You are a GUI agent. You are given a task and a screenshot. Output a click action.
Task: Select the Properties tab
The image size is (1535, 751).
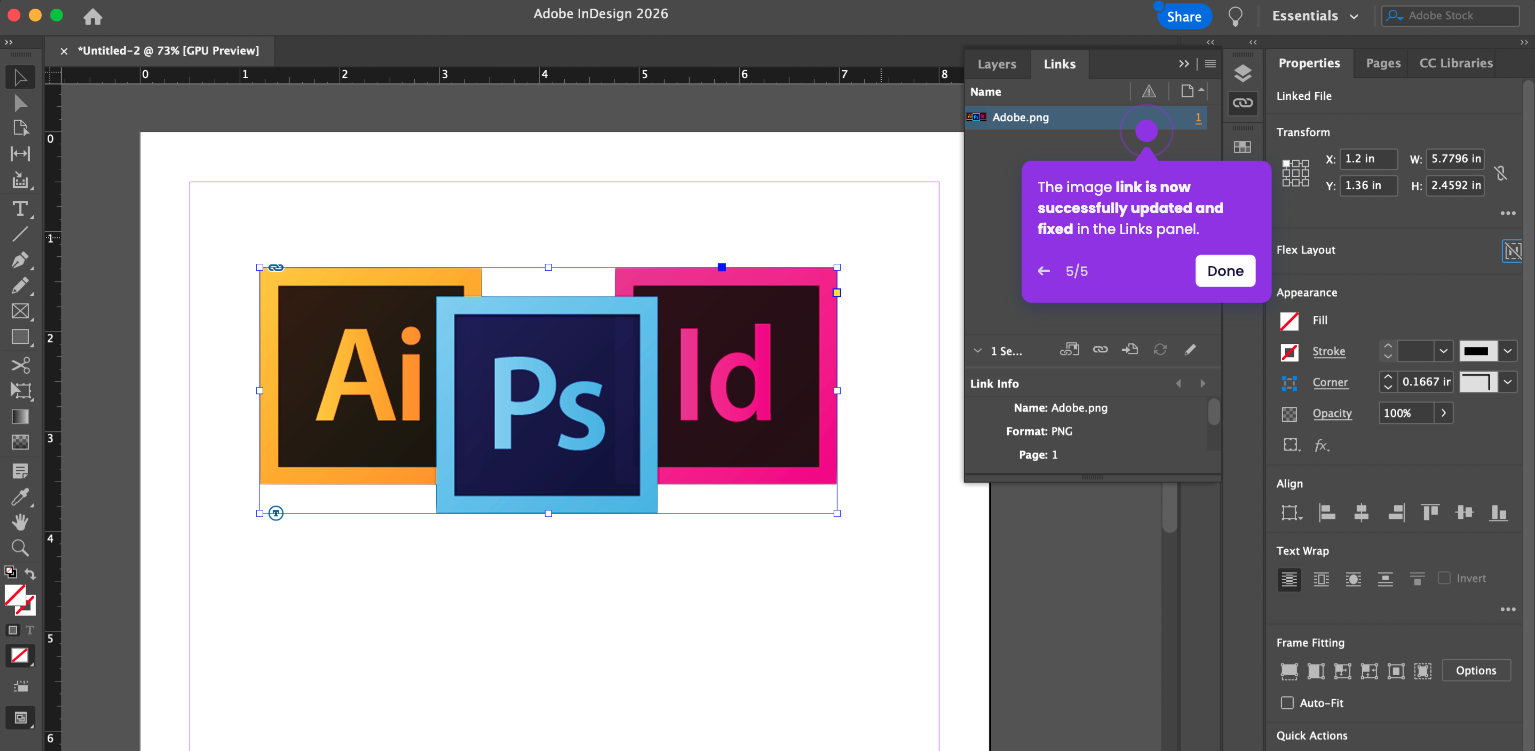point(1309,63)
